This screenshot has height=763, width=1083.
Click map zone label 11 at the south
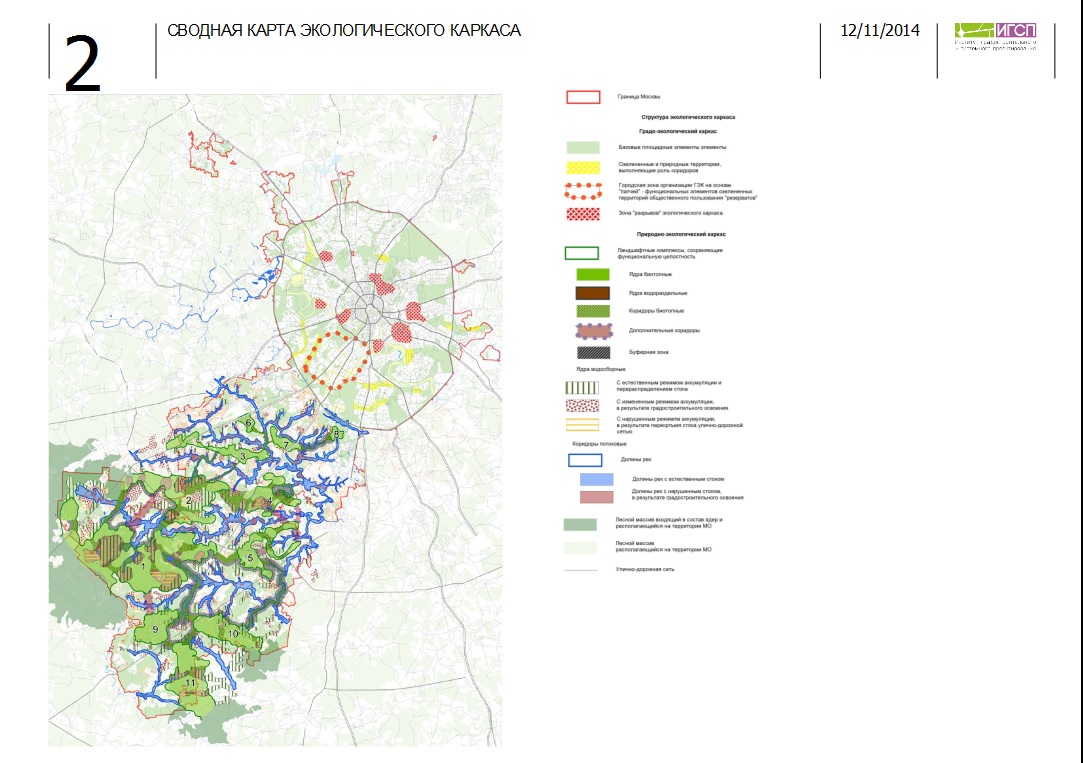(191, 683)
